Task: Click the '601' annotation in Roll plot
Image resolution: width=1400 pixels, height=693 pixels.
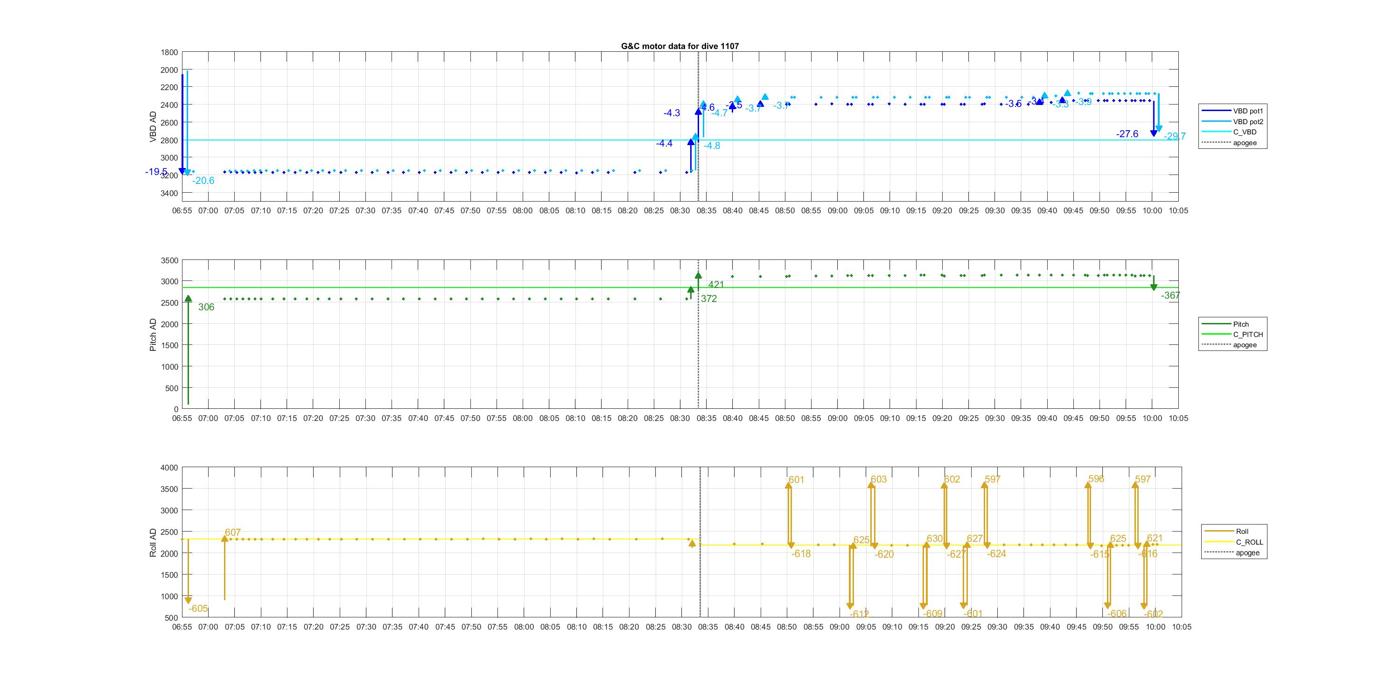Action: (x=797, y=481)
